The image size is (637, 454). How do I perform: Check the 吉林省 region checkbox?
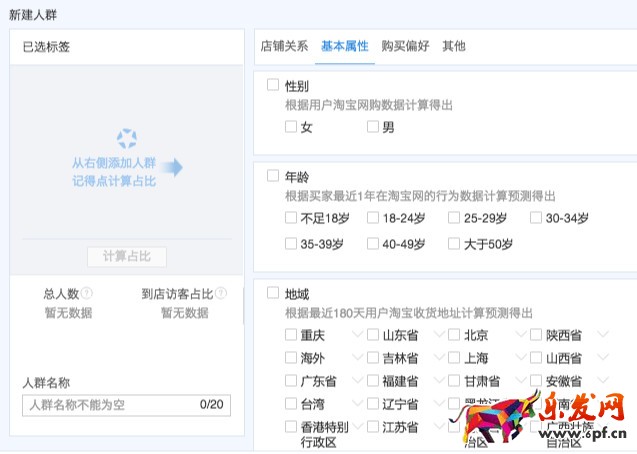point(373,358)
